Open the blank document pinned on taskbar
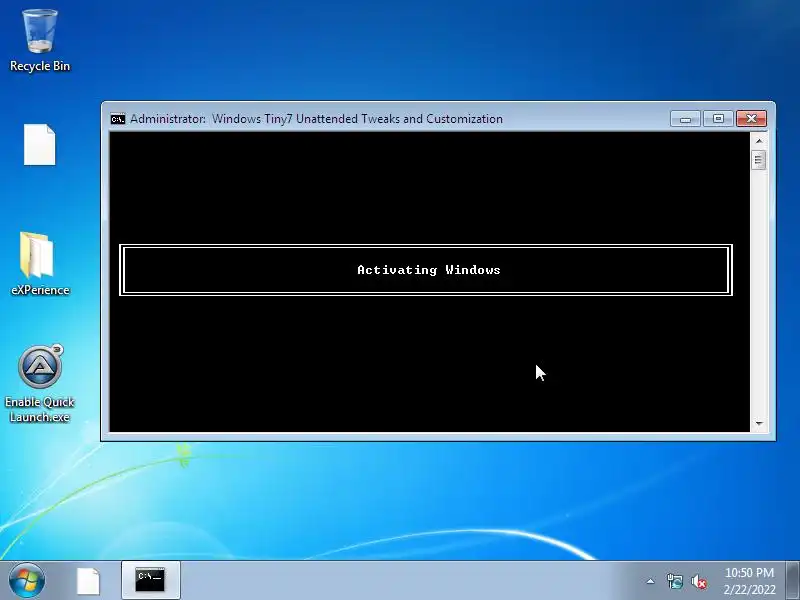The height and width of the screenshot is (600, 800). click(x=88, y=581)
